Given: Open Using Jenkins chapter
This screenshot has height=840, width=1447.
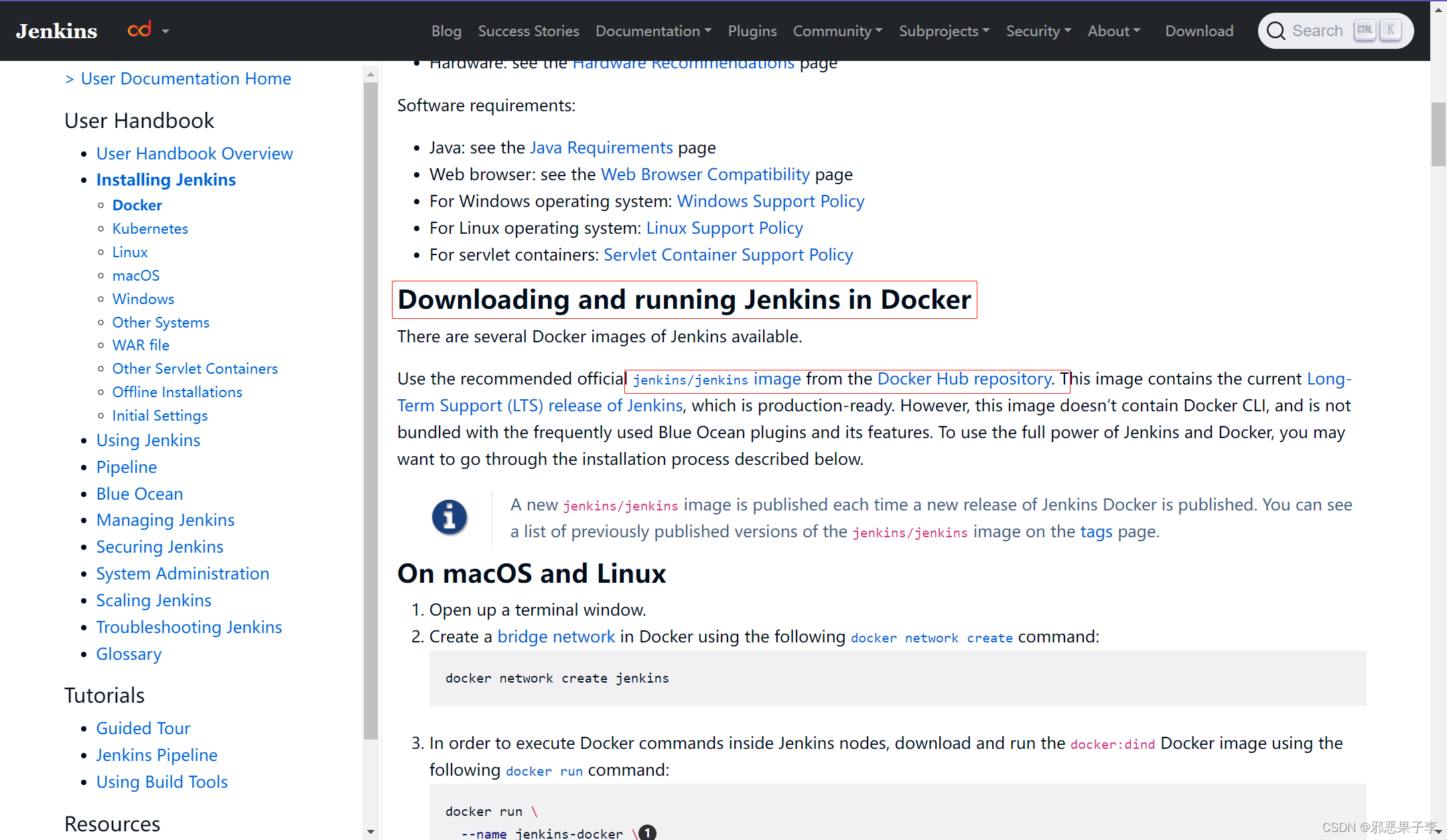Looking at the screenshot, I should [148, 440].
